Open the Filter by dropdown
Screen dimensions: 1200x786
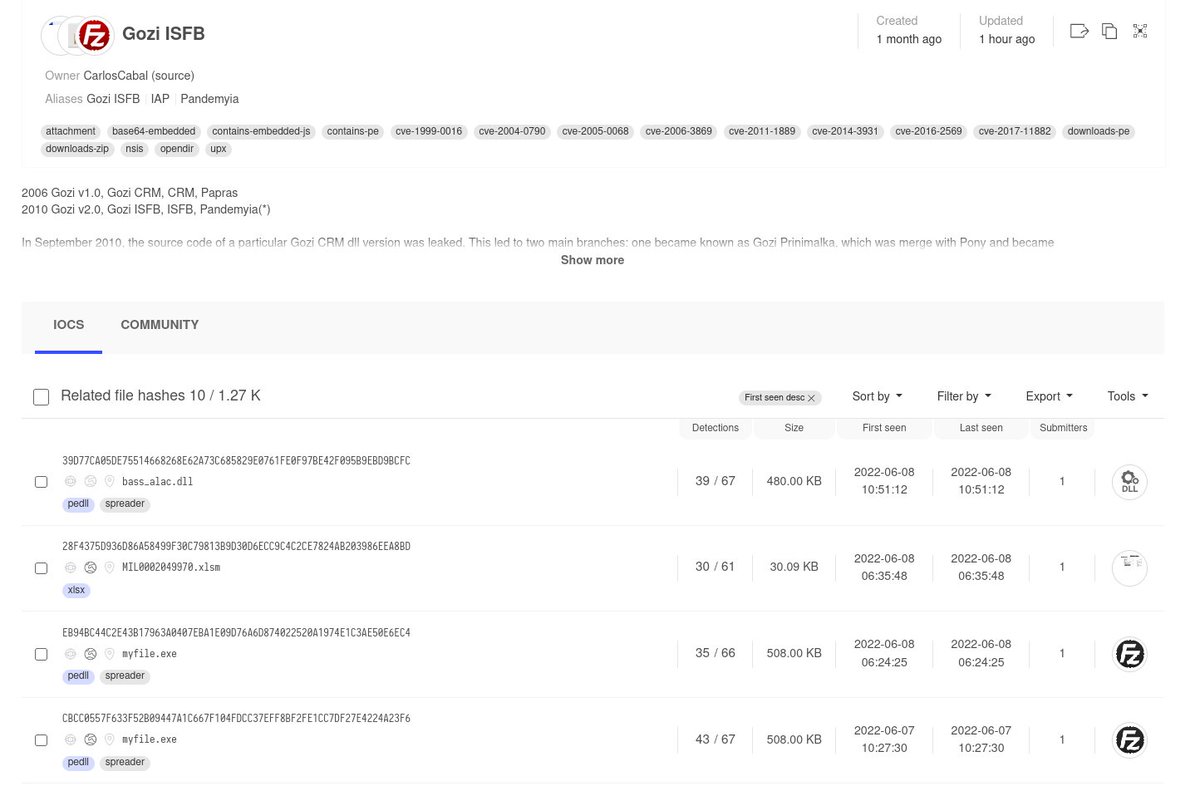pos(964,396)
